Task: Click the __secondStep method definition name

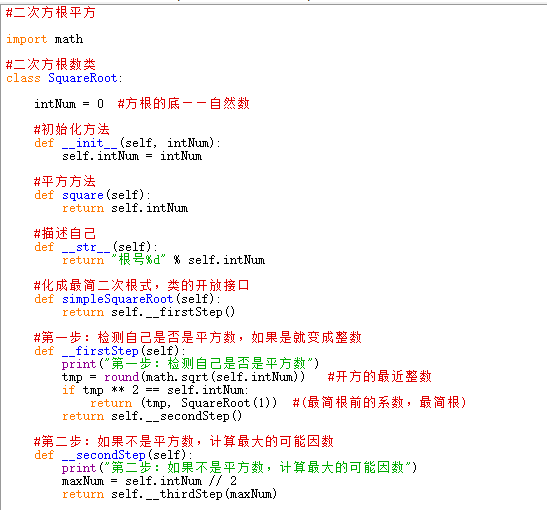Action: (104, 455)
